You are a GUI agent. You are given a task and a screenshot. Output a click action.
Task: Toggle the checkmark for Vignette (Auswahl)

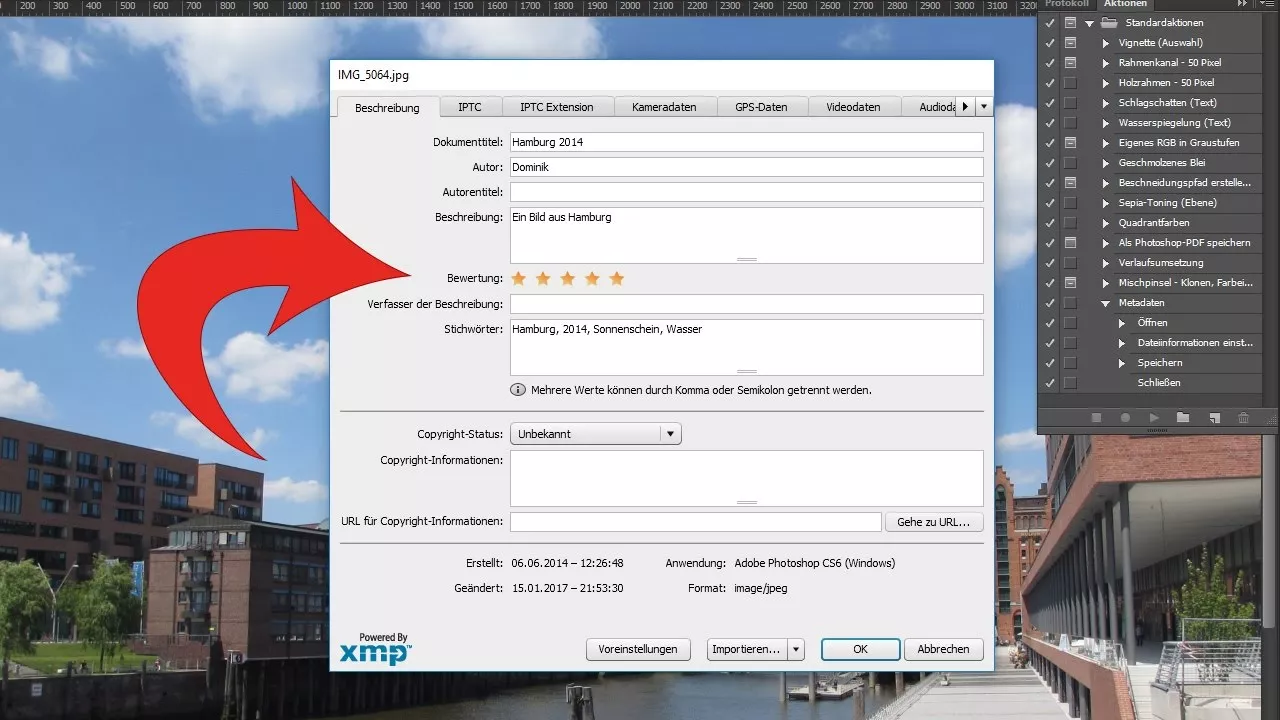tap(1049, 42)
